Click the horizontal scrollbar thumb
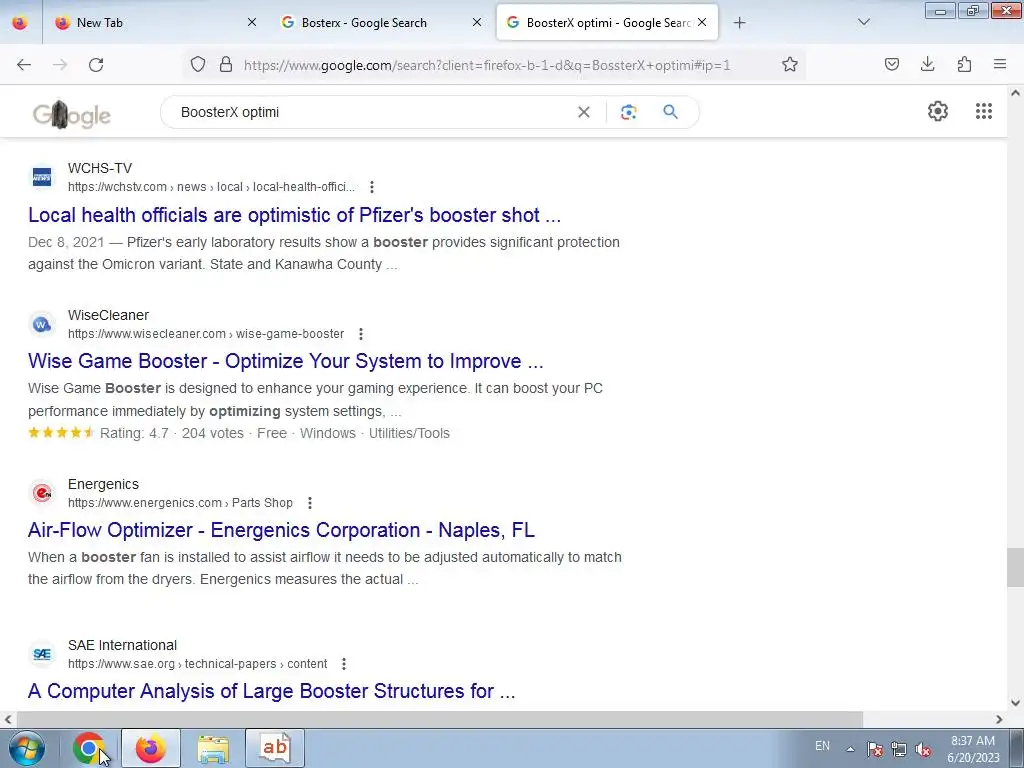The image size is (1024, 768). coord(439,720)
